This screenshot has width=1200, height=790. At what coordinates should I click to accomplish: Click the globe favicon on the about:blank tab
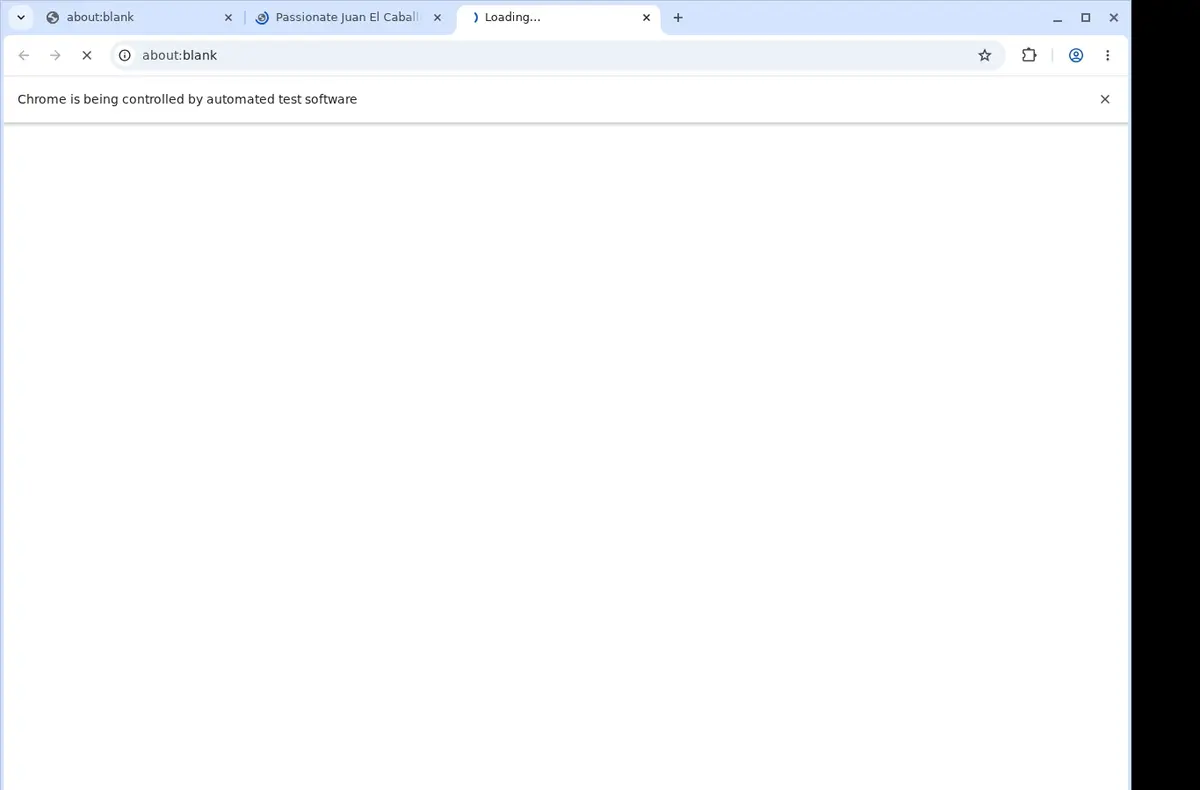point(53,17)
